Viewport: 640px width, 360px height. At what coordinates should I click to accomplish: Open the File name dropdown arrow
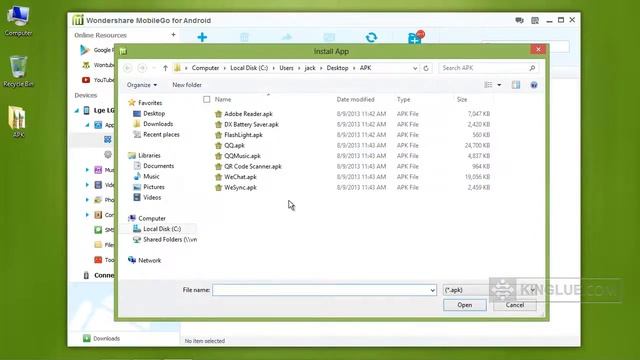[432, 290]
